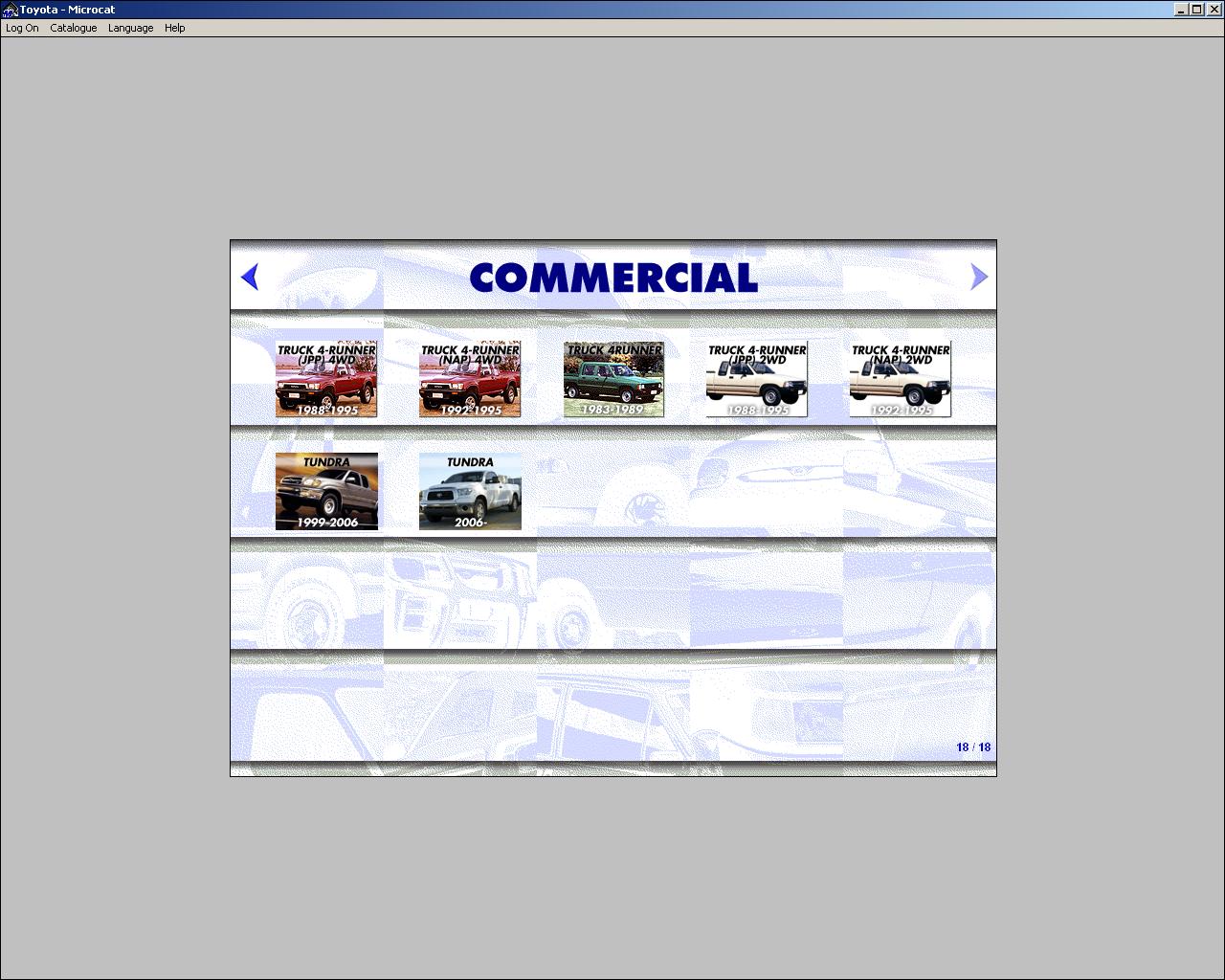Click the 18 / 18 page counter
The image size is (1225, 980).
[x=973, y=747]
